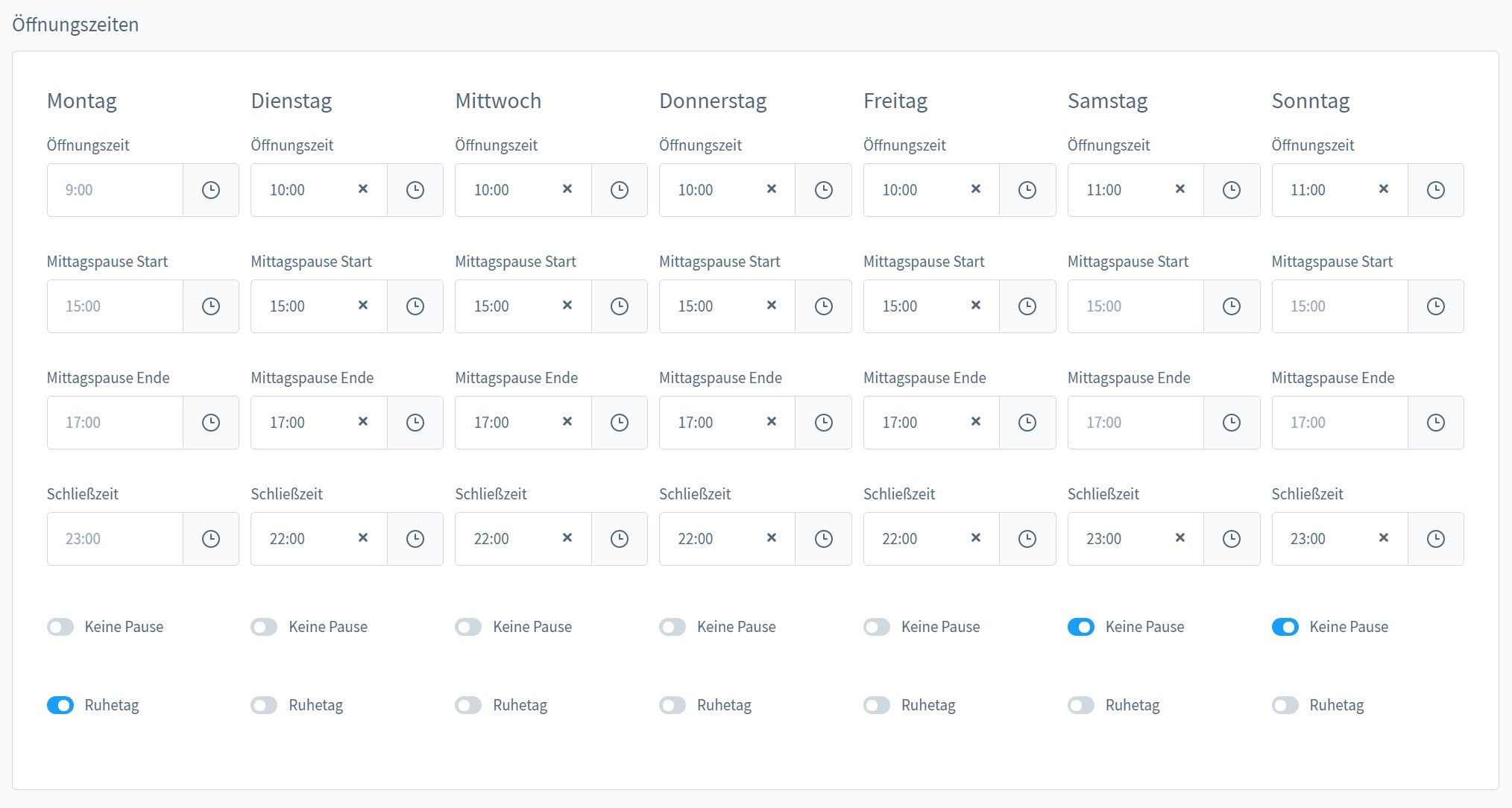This screenshot has height=808, width=1512.
Task: Click clock icon of Freitag Öffnungszeit
Action: [1027, 190]
